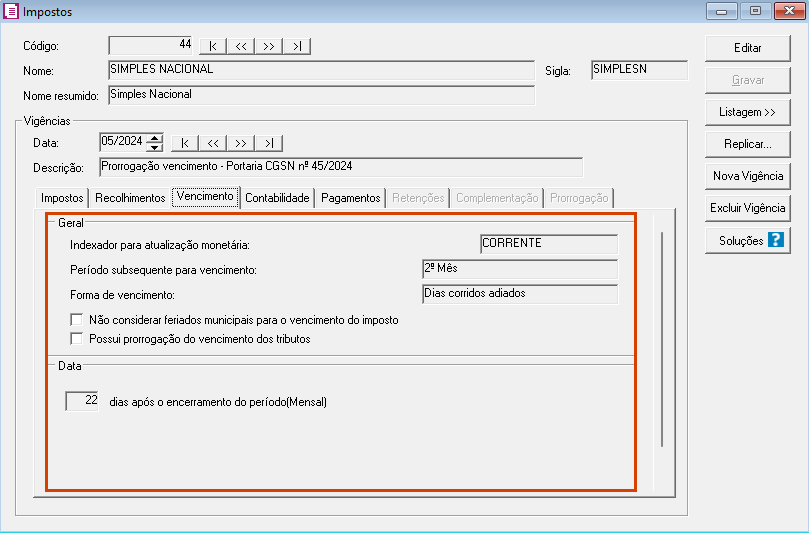Go to last record next to Código

(x=297, y=46)
